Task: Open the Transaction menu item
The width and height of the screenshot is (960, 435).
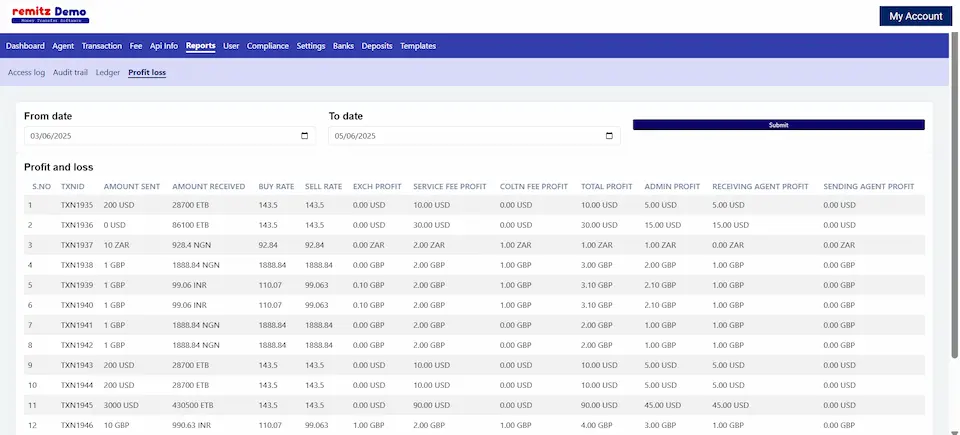Action: coord(102,46)
